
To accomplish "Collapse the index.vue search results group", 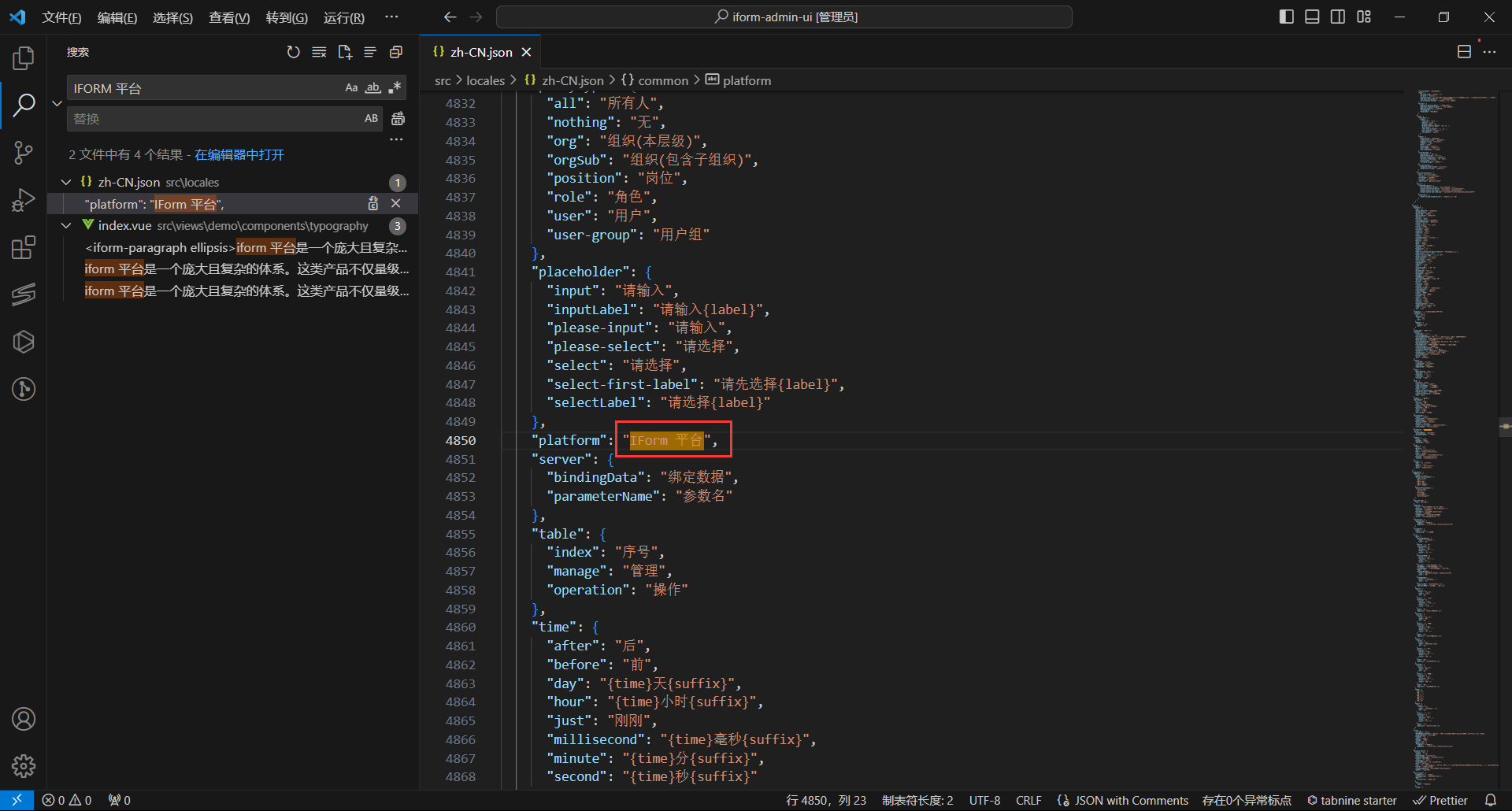I will tap(66, 226).
